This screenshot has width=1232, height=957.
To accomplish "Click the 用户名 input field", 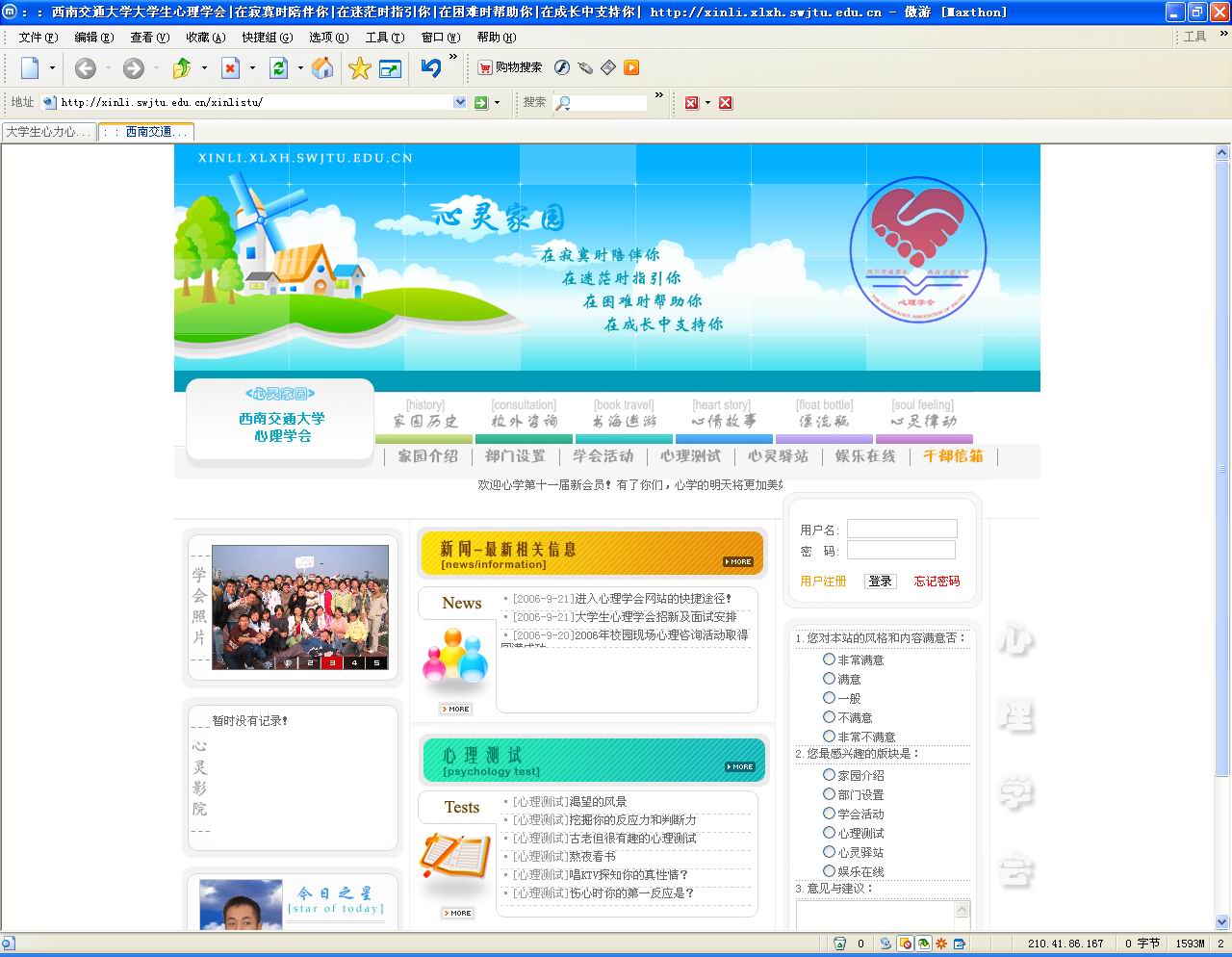I will coord(902,529).
